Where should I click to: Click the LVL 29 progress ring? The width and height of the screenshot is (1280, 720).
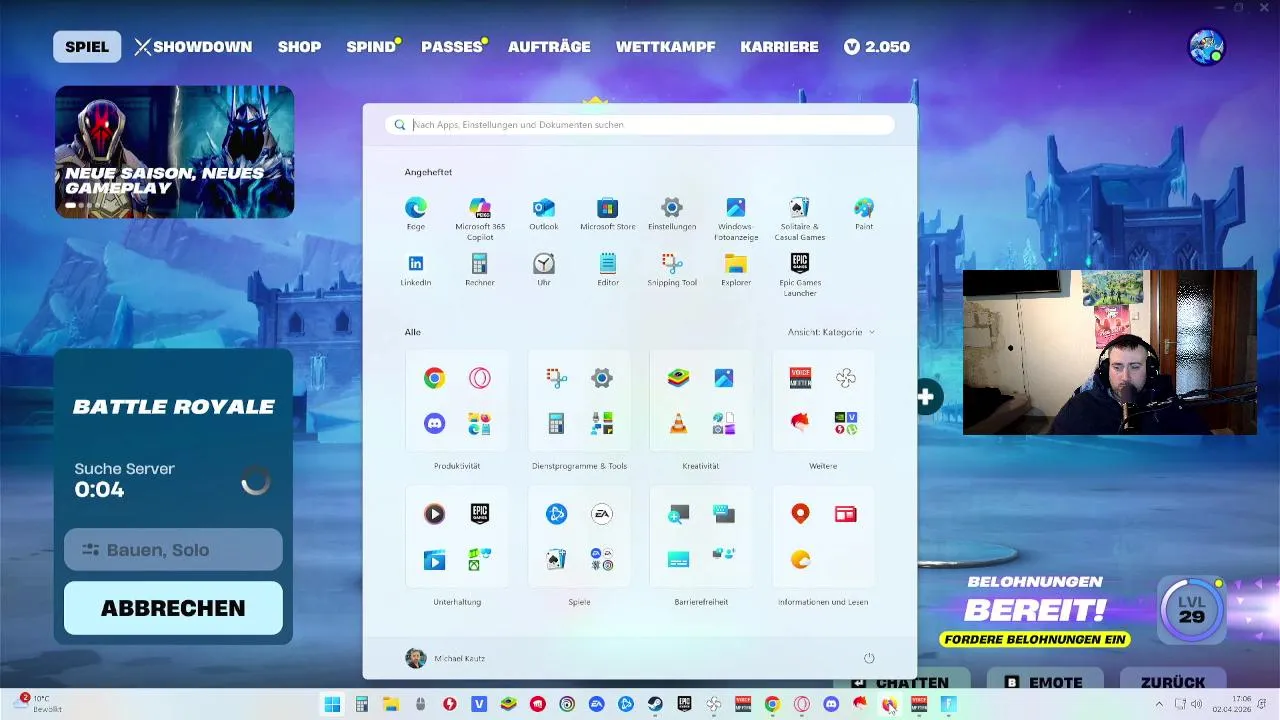[1191, 609]
